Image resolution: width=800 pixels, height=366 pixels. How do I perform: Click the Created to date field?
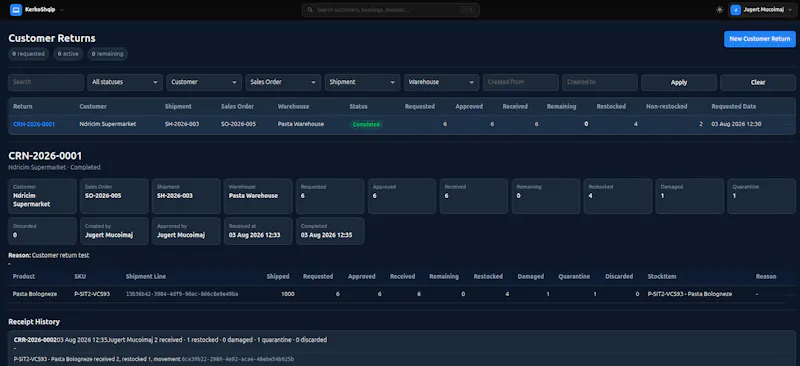tap(600, 82)
